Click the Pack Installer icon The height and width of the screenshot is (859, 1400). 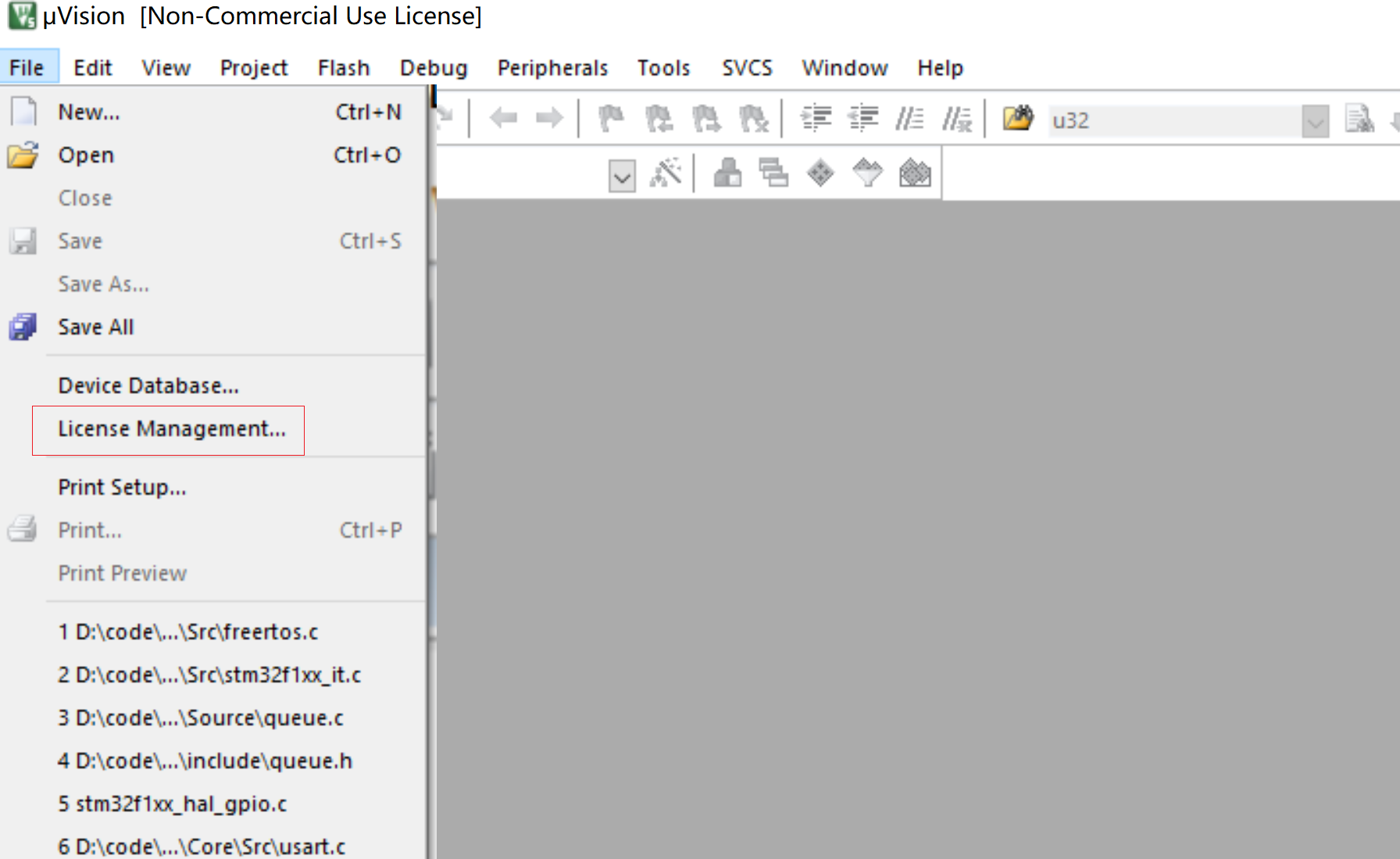click(915, 173)
